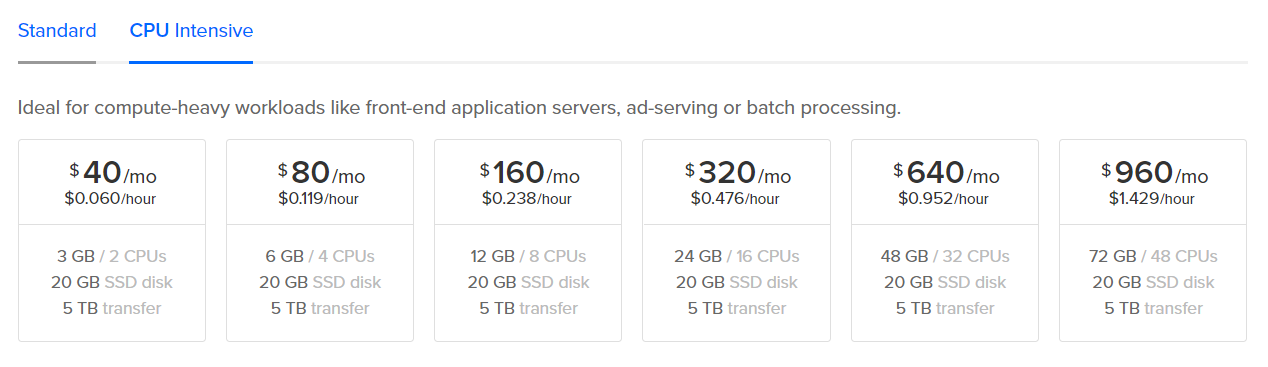The width and height of the screenshot is (1268, 367).
Task: Pick the $640/mo plan card
Action: (x=945, y=240)
